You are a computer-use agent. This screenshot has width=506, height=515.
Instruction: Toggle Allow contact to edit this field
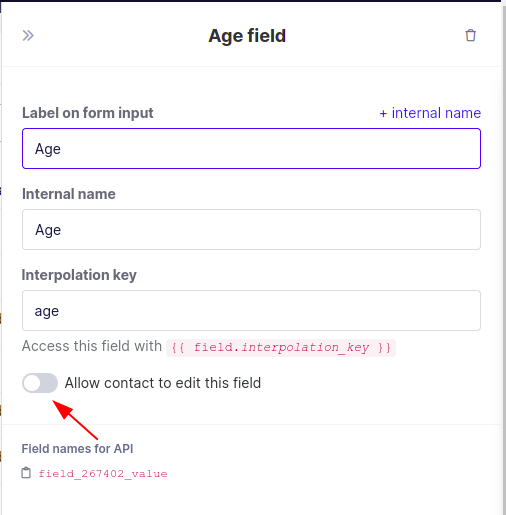click(40, 383)
